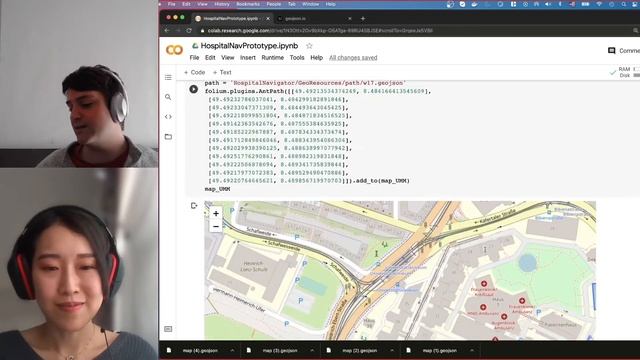Open the code snippets panel icon
Viewport: 640px width, 360px height.
[x=168, y=117]
